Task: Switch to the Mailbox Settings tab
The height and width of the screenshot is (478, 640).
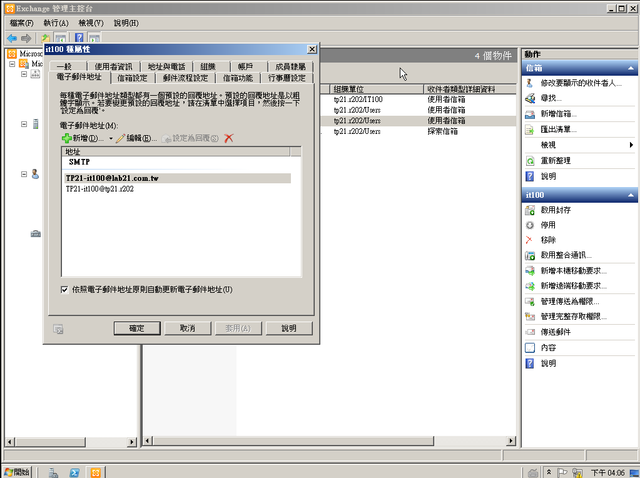Action: (132, 78)
